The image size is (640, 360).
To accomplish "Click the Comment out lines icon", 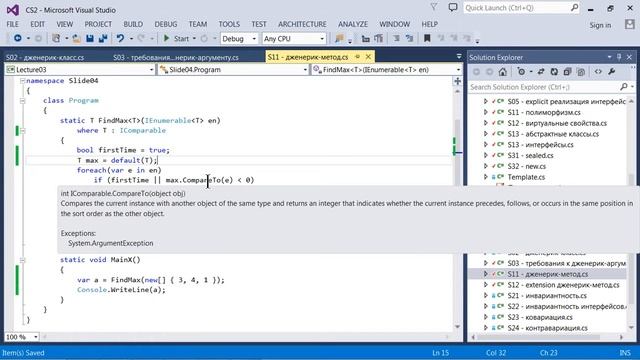I will pos(396,38).
